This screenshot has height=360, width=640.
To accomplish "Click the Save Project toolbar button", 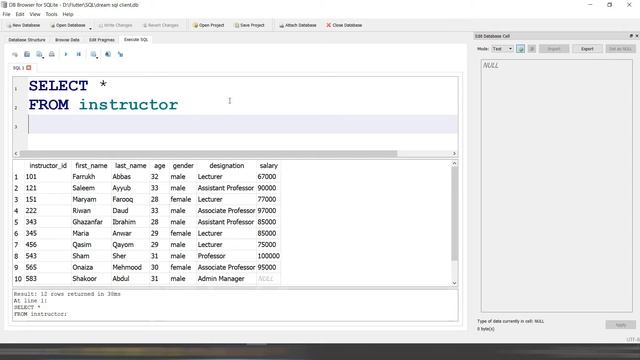I will [x=249, y=25].
